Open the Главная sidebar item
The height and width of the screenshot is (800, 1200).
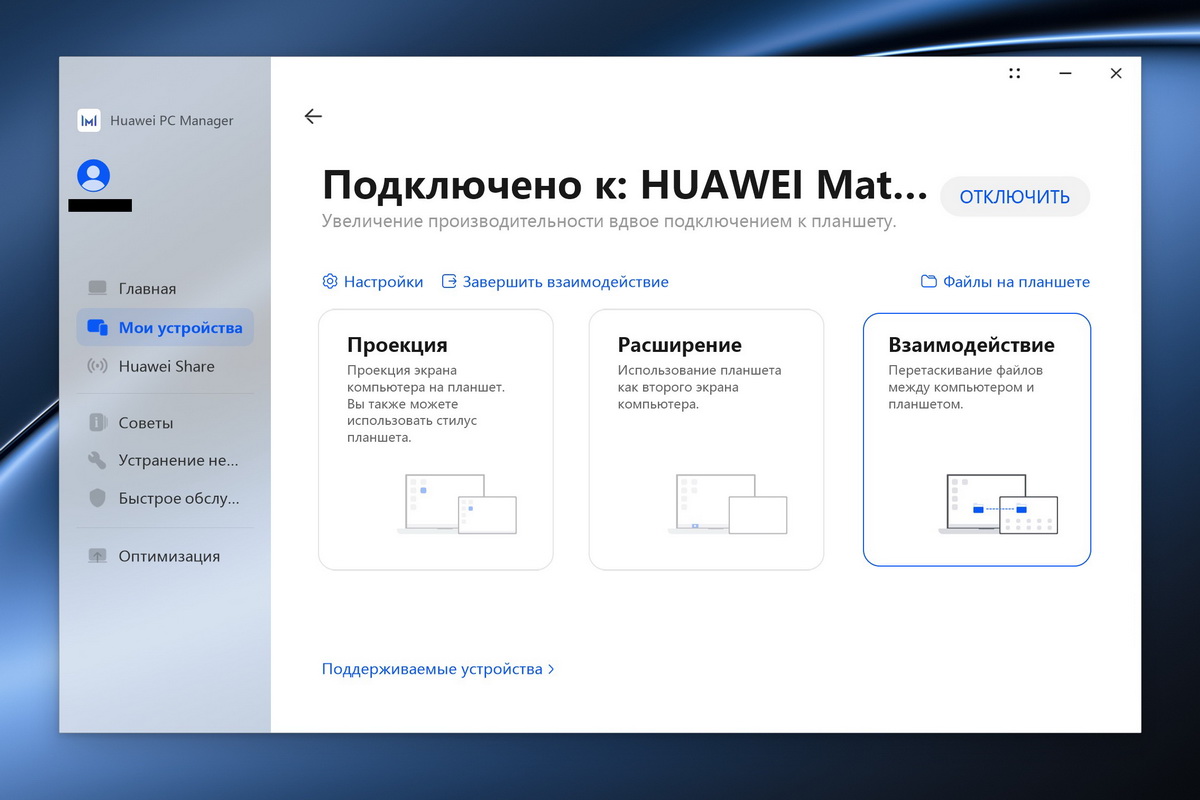click(x=165, y=288)
